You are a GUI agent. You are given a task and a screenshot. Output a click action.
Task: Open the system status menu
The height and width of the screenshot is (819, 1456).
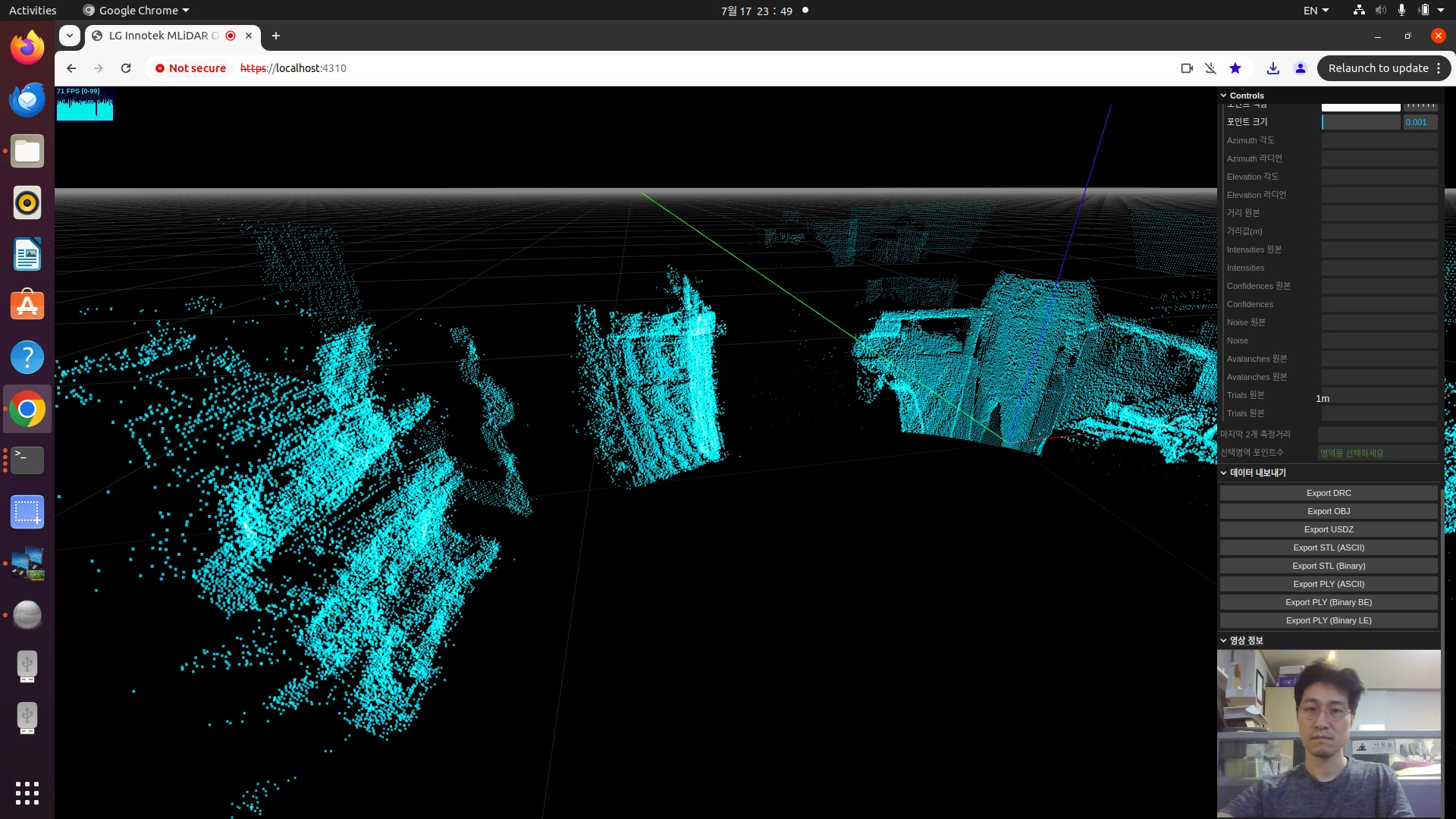(1399, 11)
